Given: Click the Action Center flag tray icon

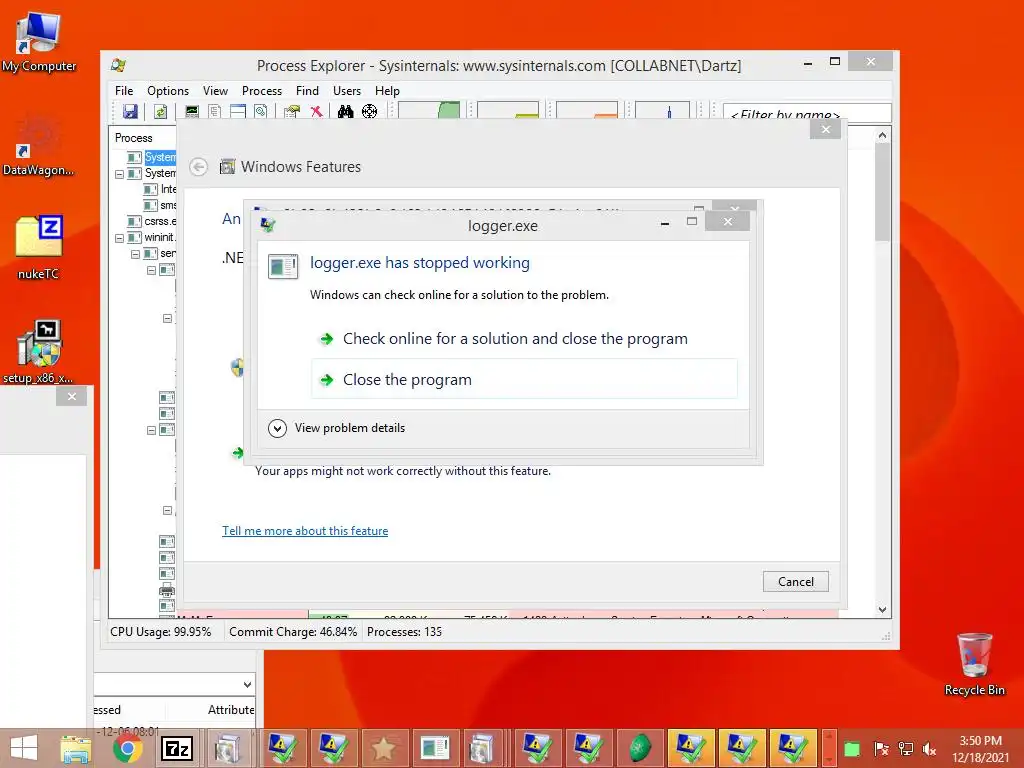Looking at the screenshot, I should tap(880, 748).
